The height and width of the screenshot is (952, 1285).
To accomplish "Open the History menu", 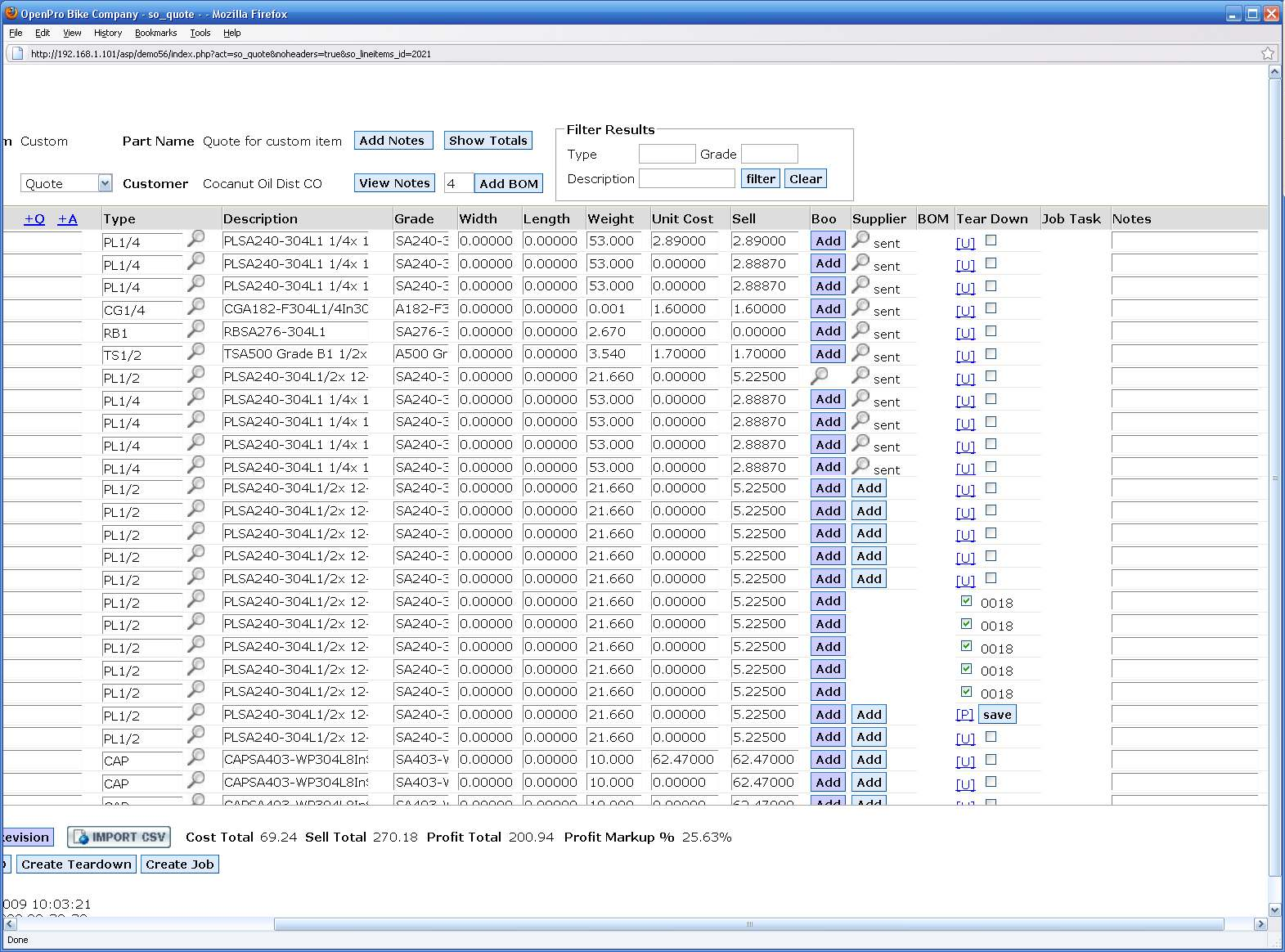I will click(107, 33).
